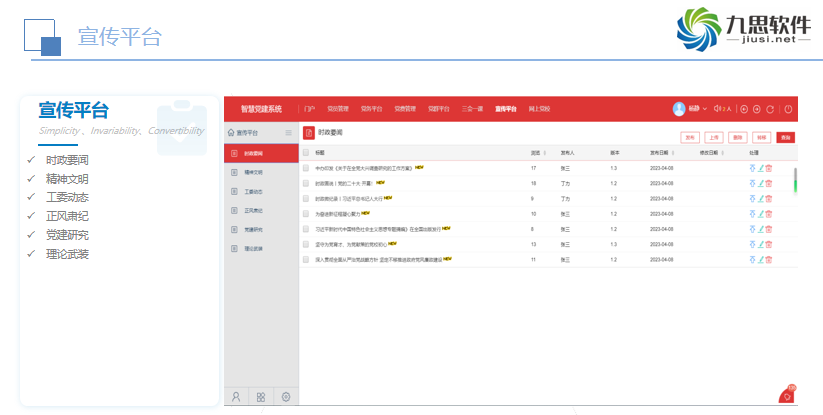Tick the select-all checkbox in table header
This screenshot has height=415, width=823.
[306, 153]
